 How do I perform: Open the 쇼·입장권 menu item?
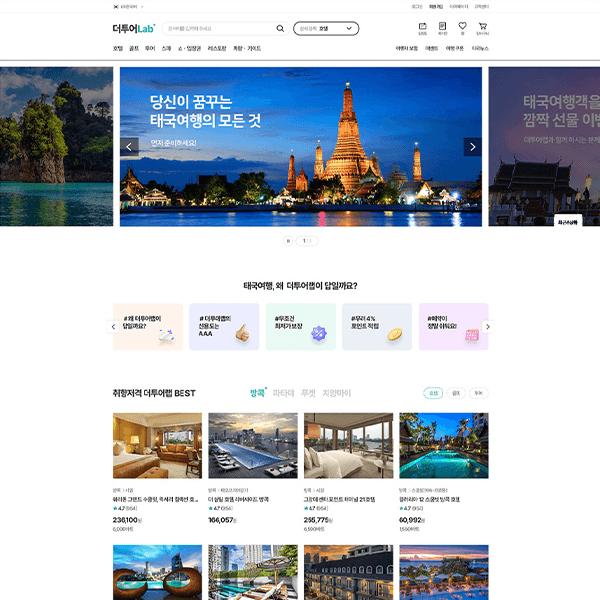pos(189,48)
